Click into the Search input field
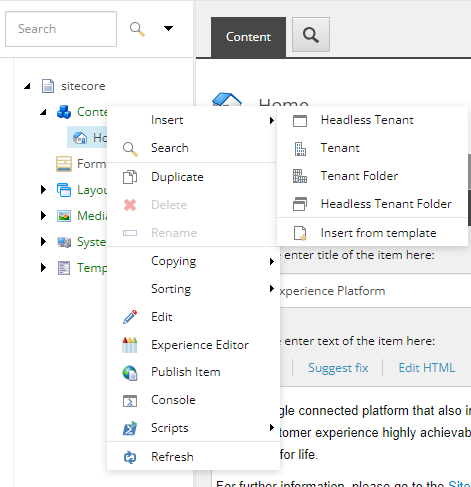The image size is (471, 487). (x=61, y=29)
